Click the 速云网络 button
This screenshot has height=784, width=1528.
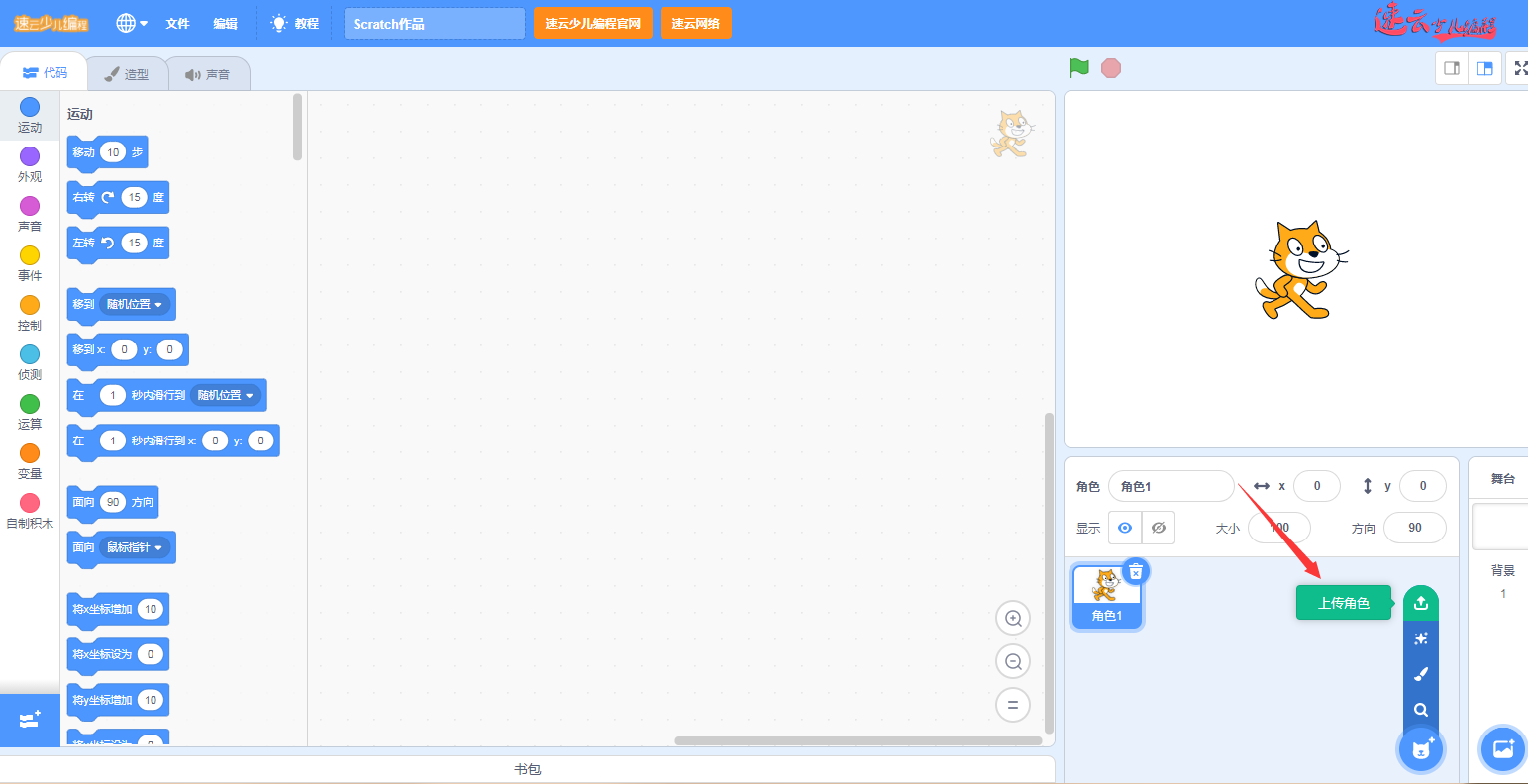tap(695, 23)
